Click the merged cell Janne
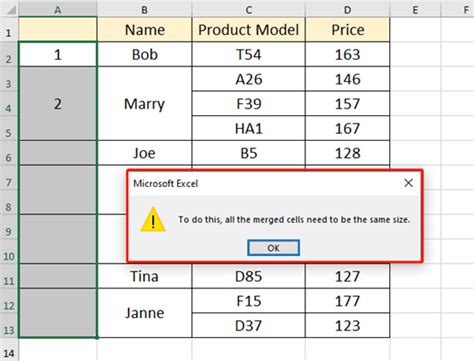This screenshot has width=474, height=361. pos(144,313)
